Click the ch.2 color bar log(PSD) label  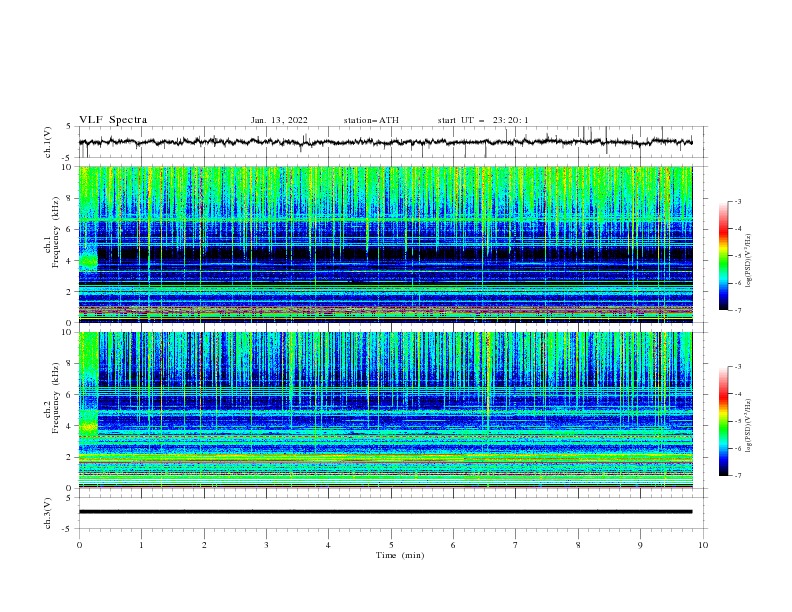pyautogui.click(x=749, y=426)
